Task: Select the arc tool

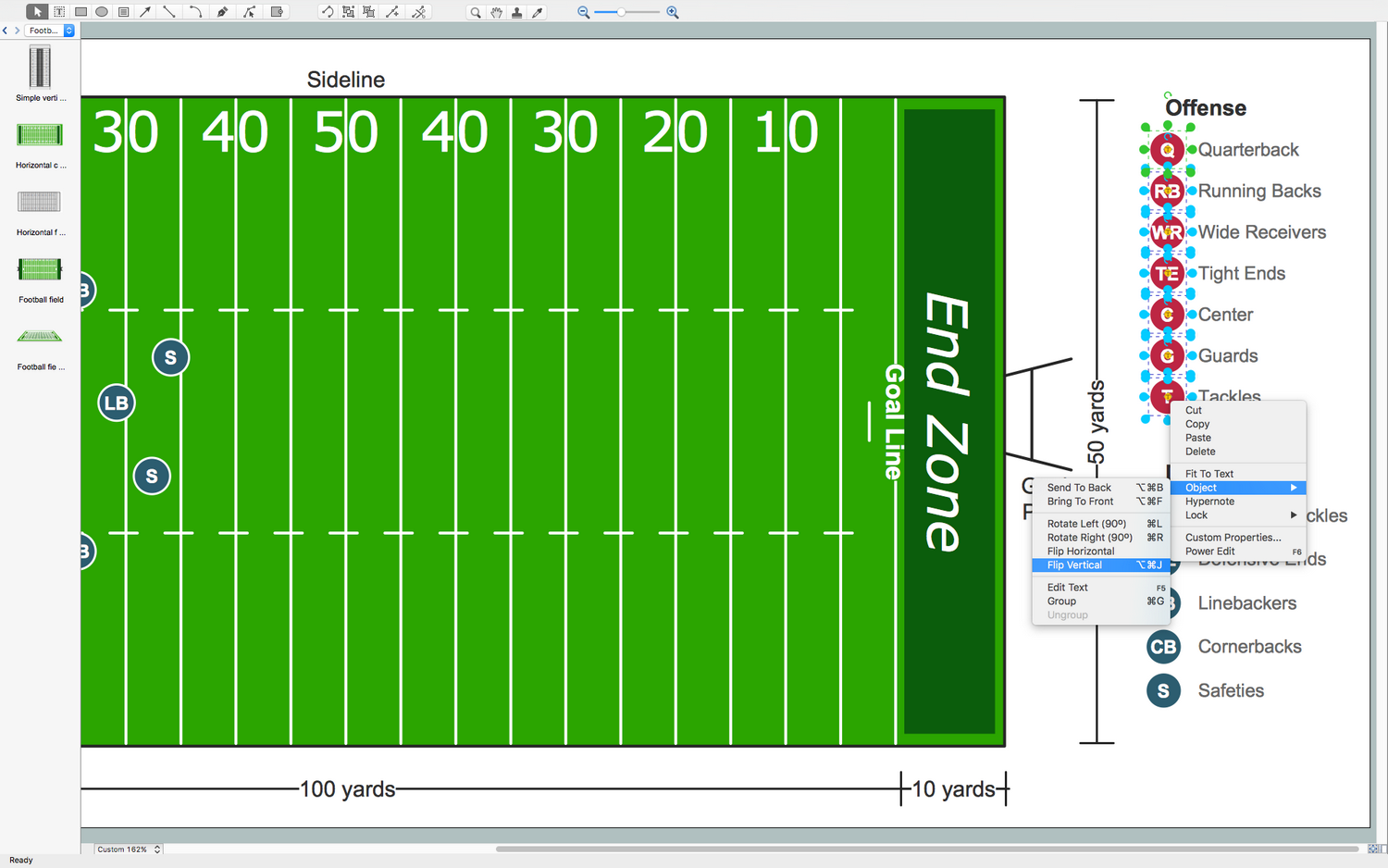Action: [x=195, y=12]
